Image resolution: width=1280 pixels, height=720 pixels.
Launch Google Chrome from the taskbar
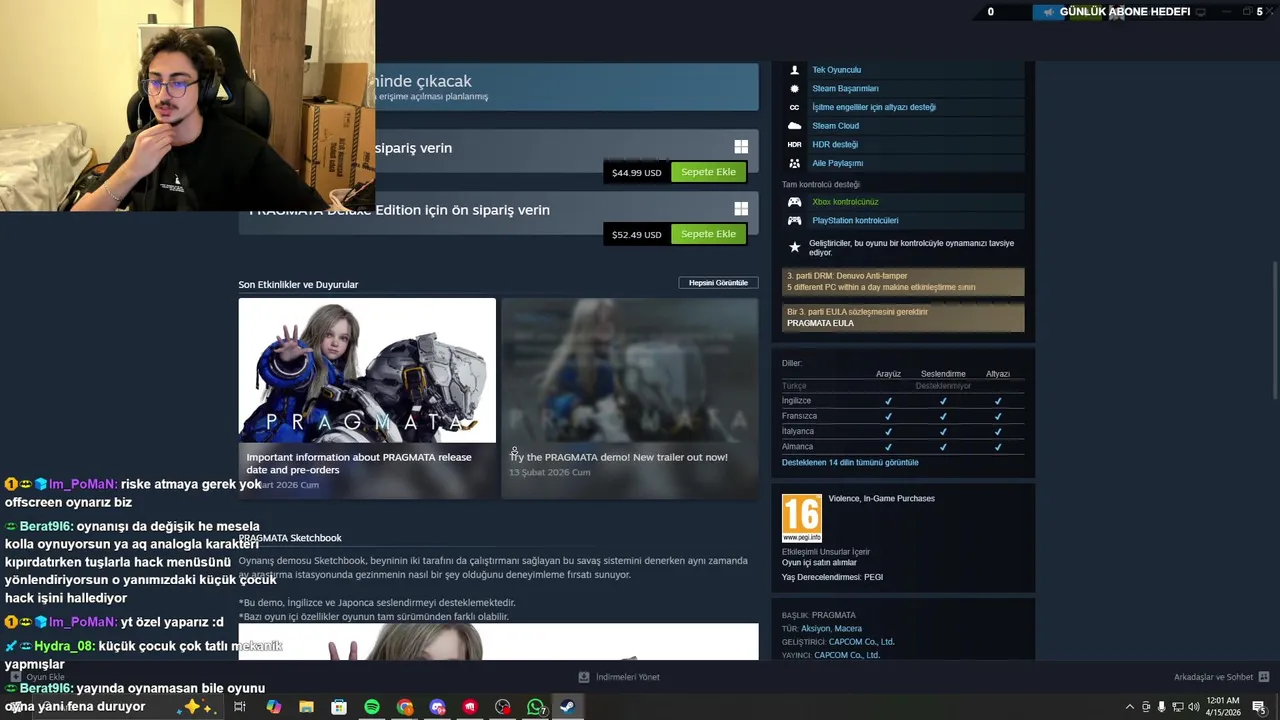(x=405, y=707)
